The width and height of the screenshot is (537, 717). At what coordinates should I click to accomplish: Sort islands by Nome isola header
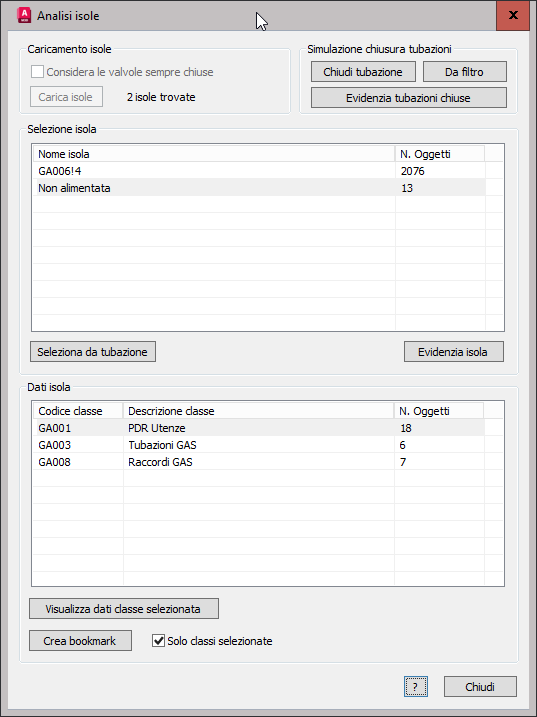tap(214, 154)
